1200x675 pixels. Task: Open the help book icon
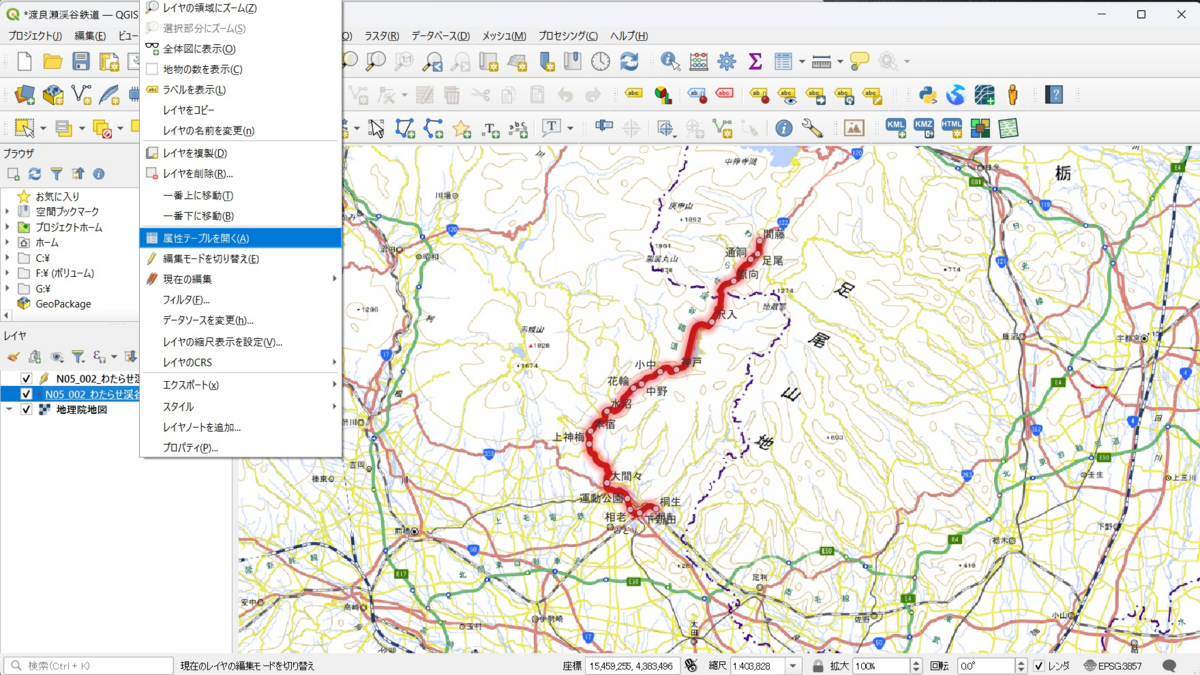(x=1054, y=95)
